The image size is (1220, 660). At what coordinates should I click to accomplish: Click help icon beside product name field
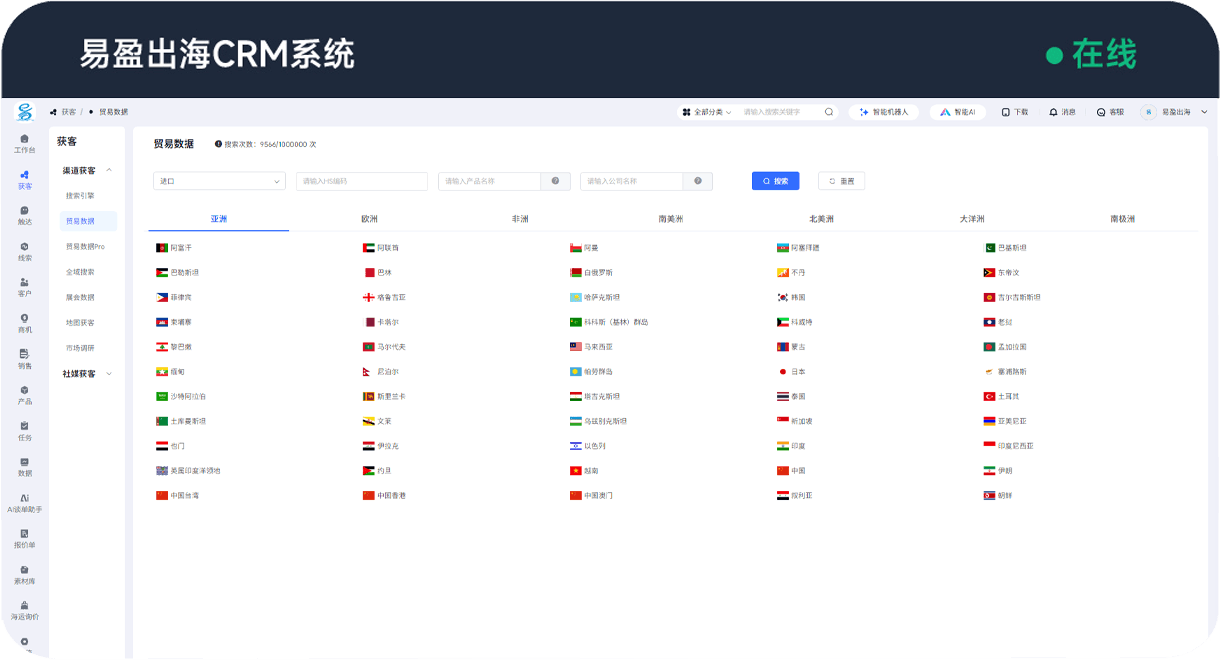[555, 181]
